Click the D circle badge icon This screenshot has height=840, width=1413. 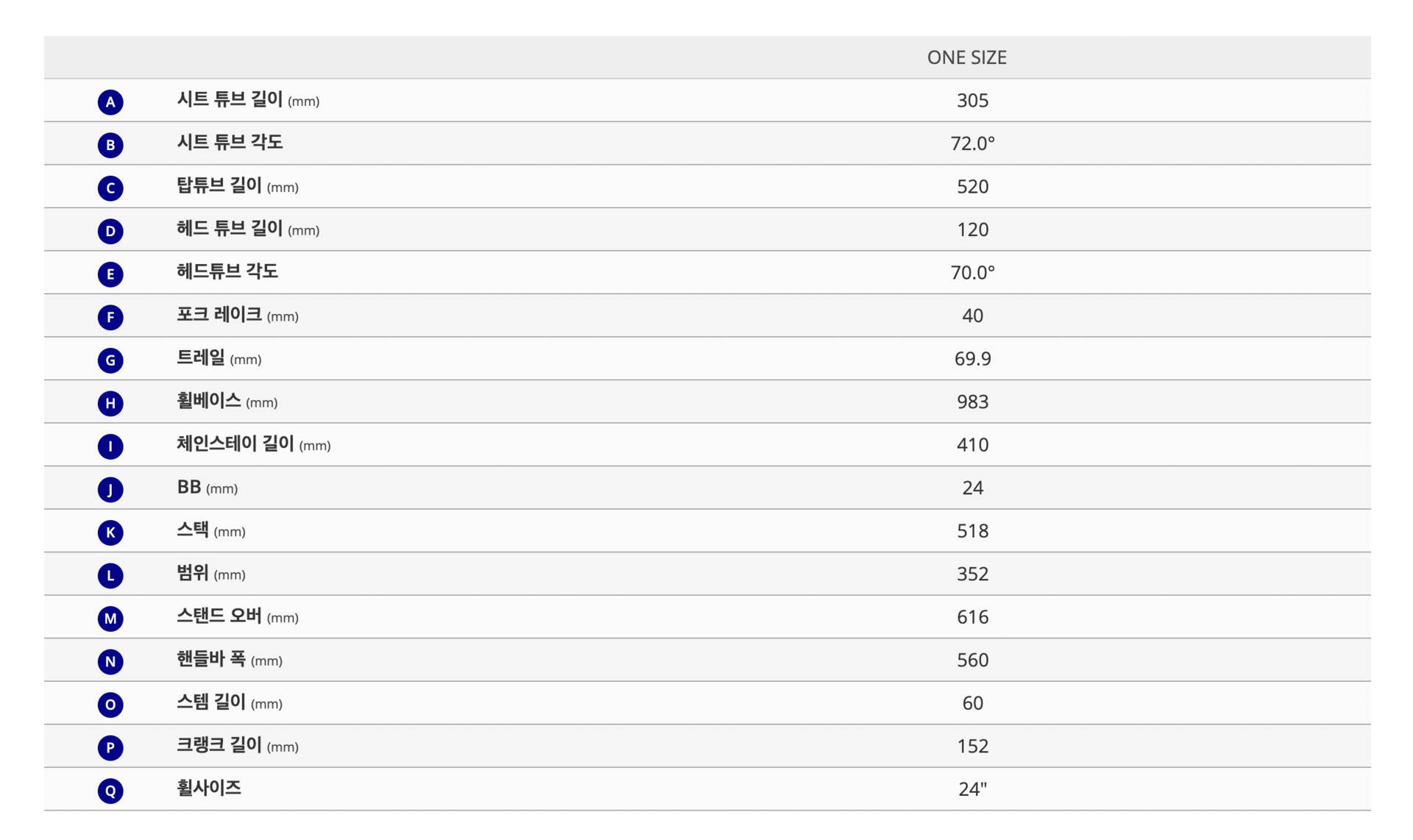[x=110, y=231]
